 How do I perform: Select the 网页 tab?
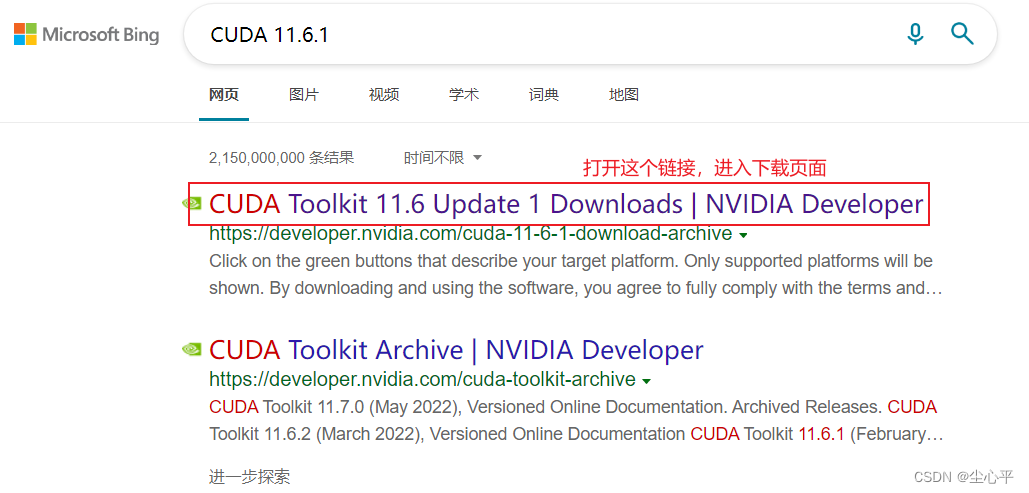click(224, 95)
